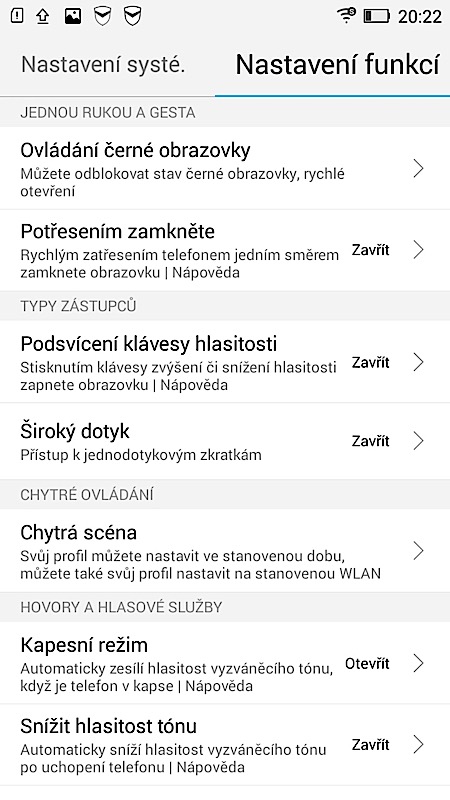Switch to Nastavení systé. tab
This screenshot has height=800, width=450.
point(103,65)
